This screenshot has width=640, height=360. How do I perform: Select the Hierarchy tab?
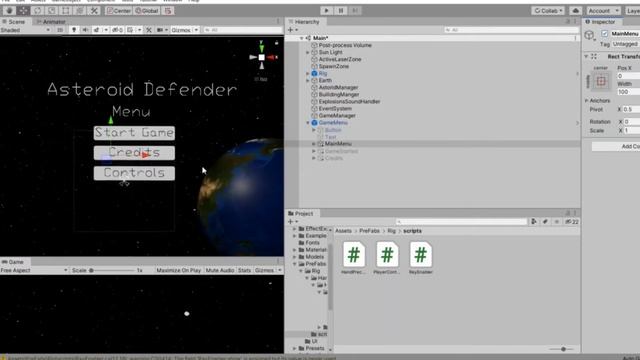pyautogui.click(x=304, y=22)
